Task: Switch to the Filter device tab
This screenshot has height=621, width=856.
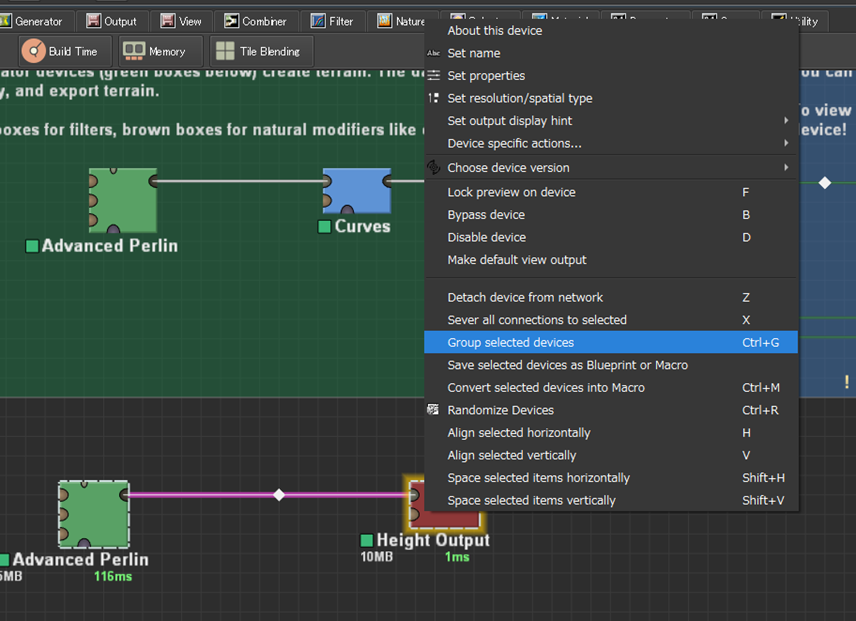Action: (x=332, y=21)
